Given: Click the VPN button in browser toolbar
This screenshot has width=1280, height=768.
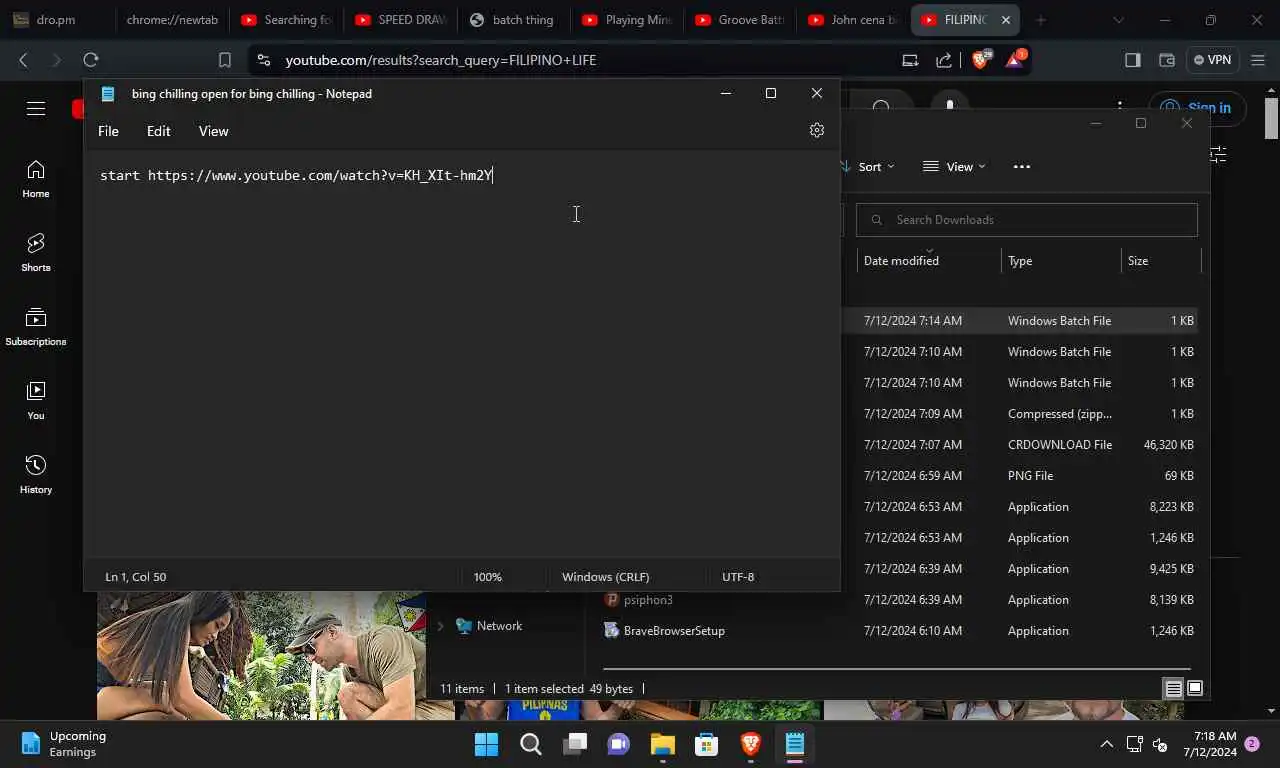Looking at the screenshot, I should [1211, 60].
